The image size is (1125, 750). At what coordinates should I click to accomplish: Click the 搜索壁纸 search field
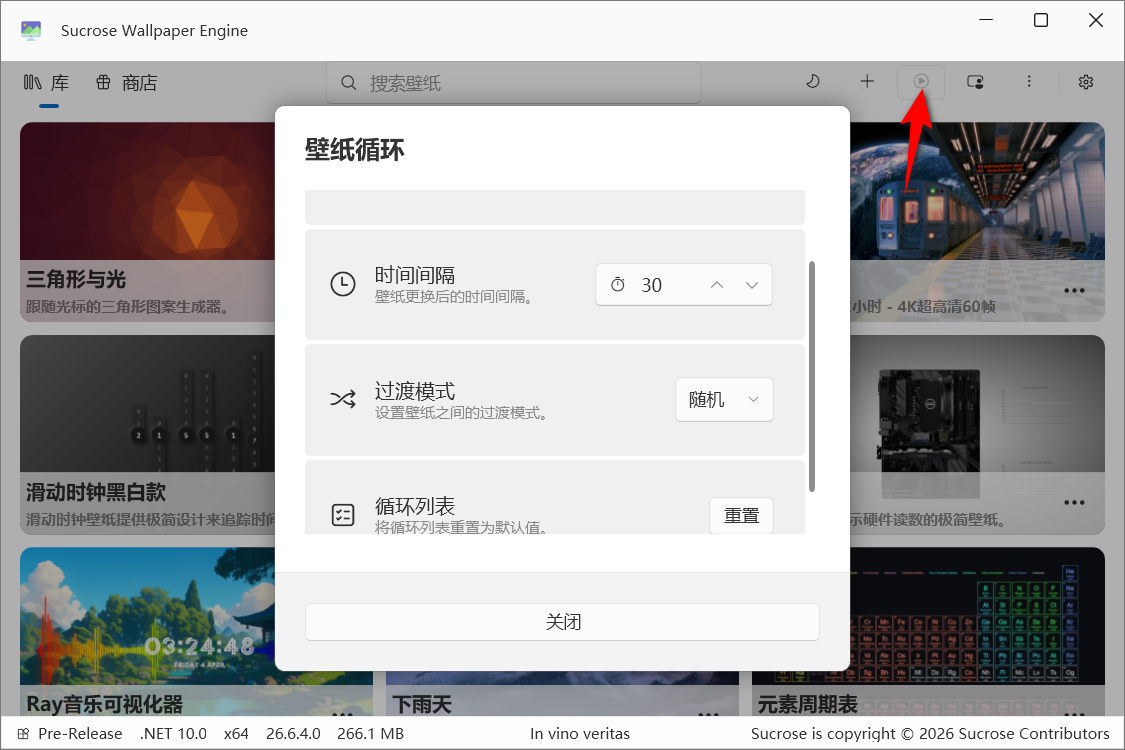point(514,83)
